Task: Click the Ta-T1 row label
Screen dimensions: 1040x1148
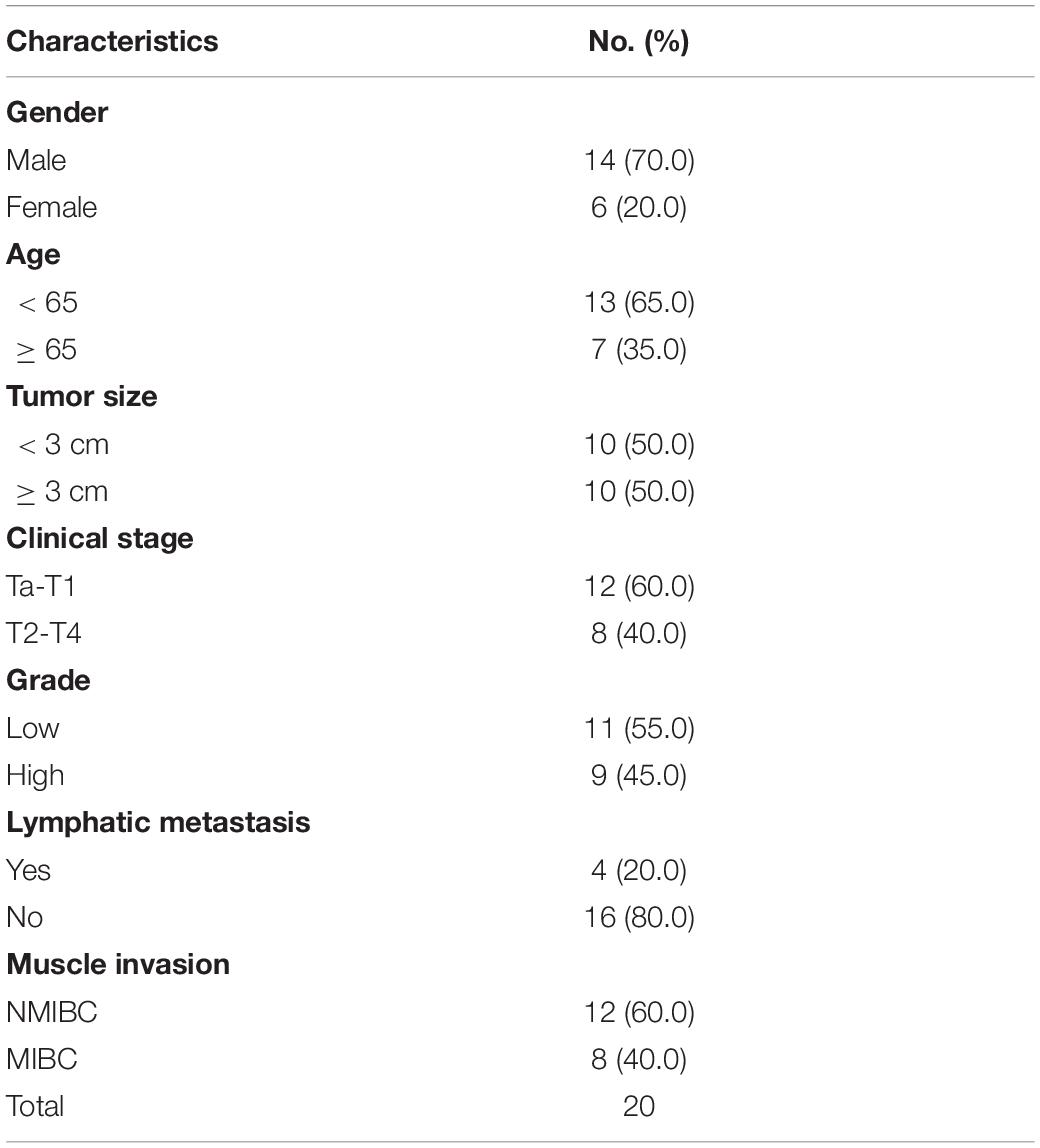Action: point(41,586)
